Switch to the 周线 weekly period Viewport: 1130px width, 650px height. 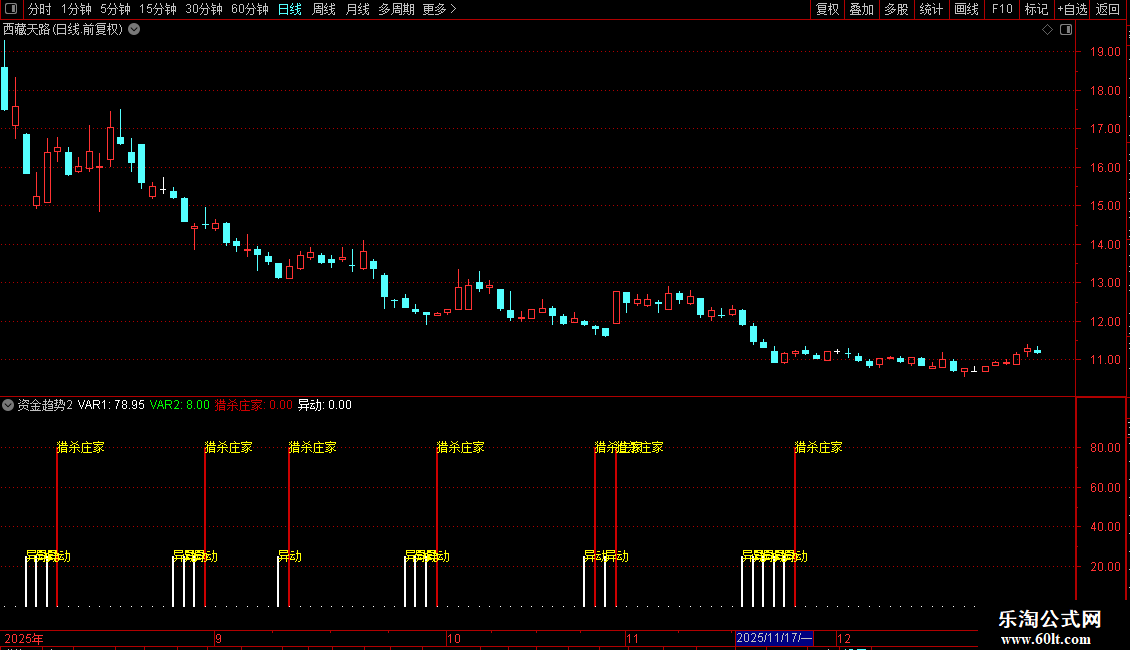pos(324,9)
